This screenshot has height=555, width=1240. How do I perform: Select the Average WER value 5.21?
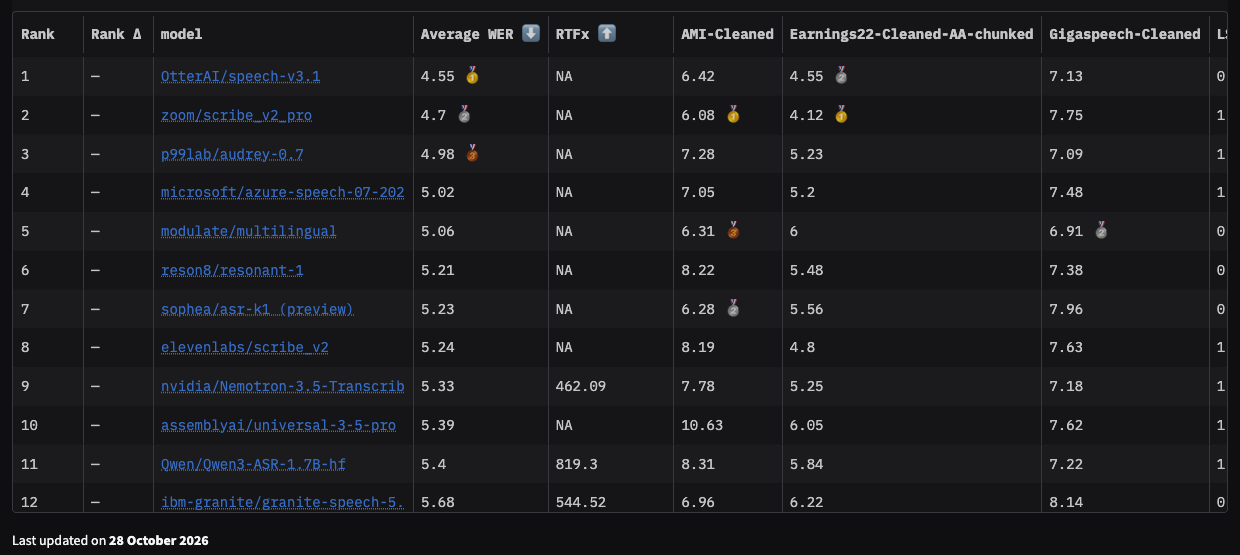(438, 270)
